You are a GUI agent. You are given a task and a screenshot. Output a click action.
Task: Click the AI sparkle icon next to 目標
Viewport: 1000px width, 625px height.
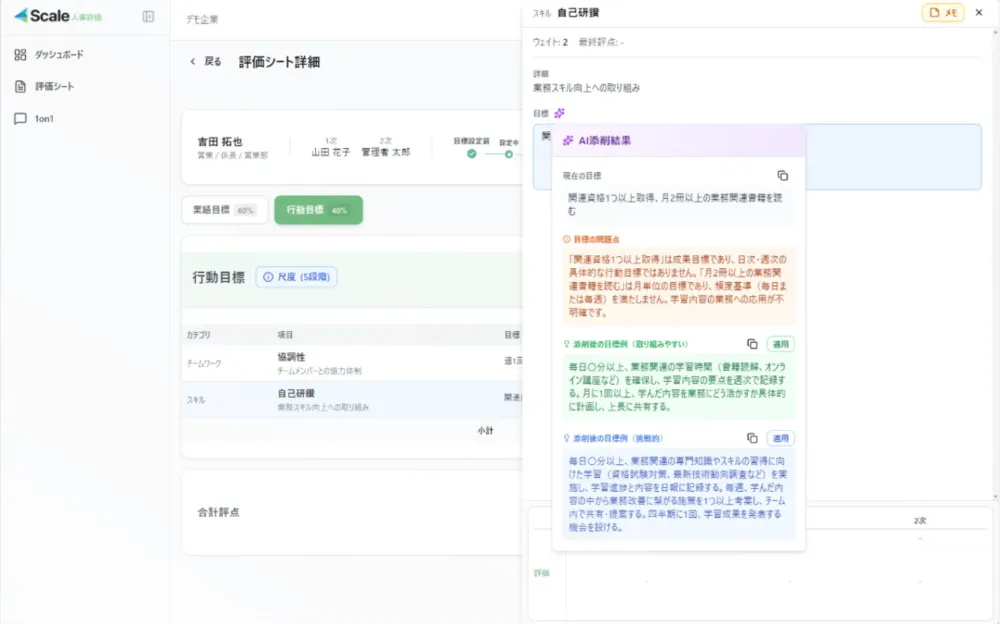[x=559, y=113]
